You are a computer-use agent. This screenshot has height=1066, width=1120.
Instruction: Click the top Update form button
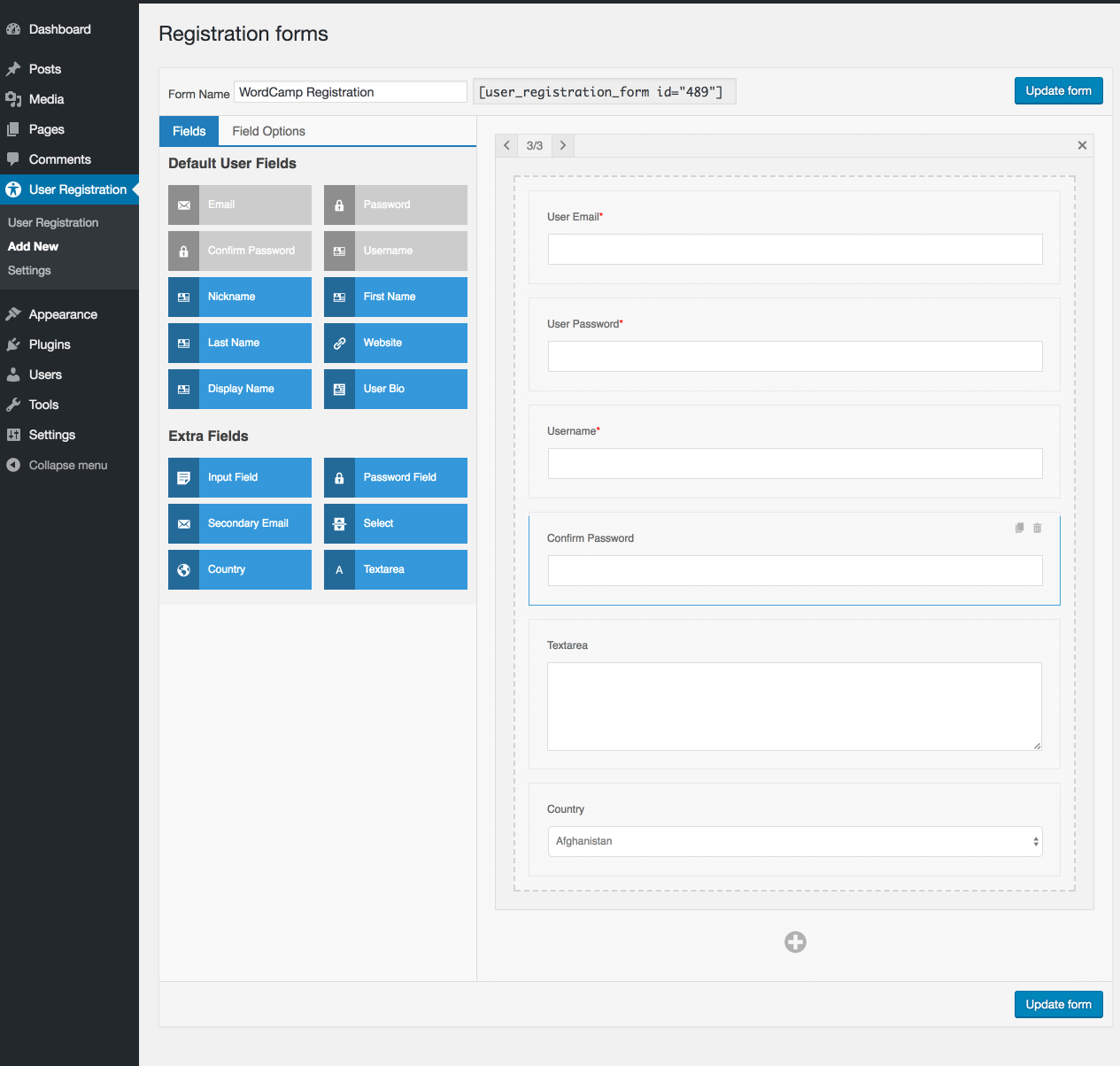click(x=1058, y=90)
